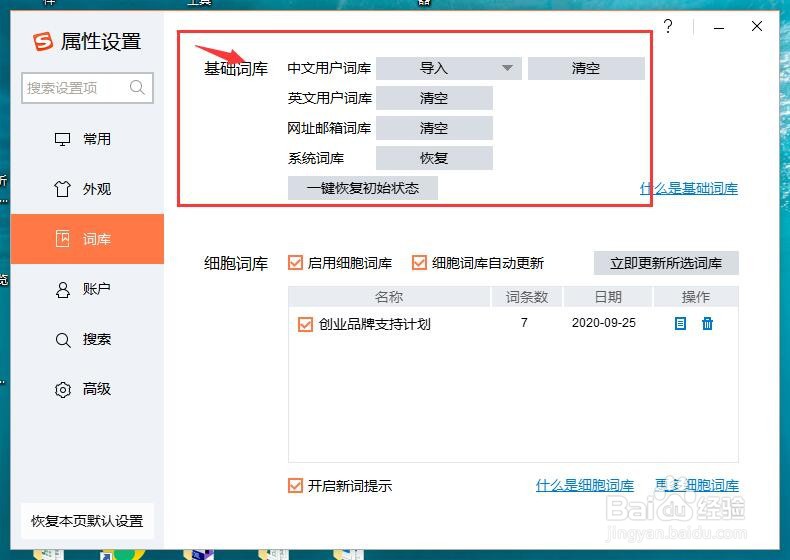Open the 常用 settings tab
The image size is (790, 560).
tap(88, 139)
